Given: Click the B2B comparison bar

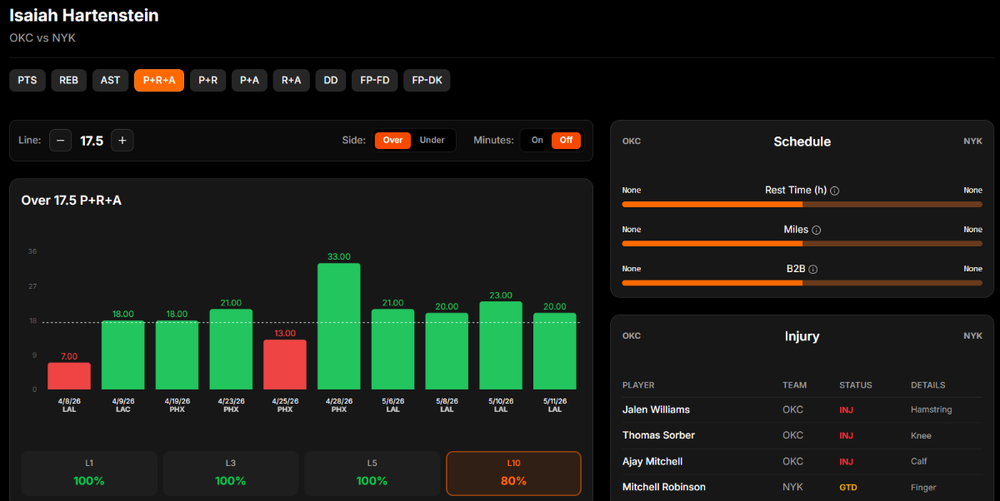Looking at the screenshot, I should tap(802, 283).
